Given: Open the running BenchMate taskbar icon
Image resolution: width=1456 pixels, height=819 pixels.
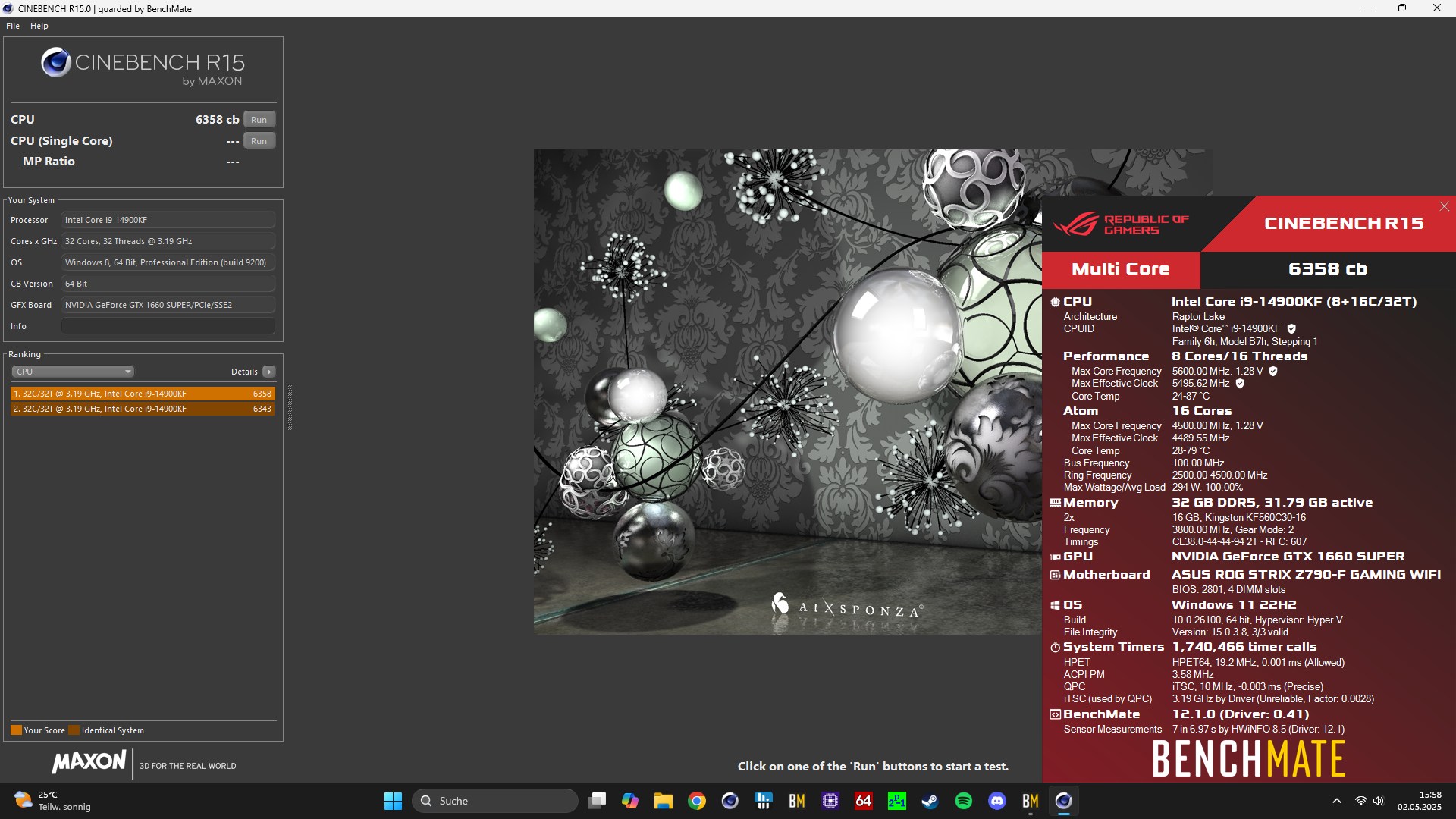Looking at the screenshot, I should click(x=1031, y=801).
